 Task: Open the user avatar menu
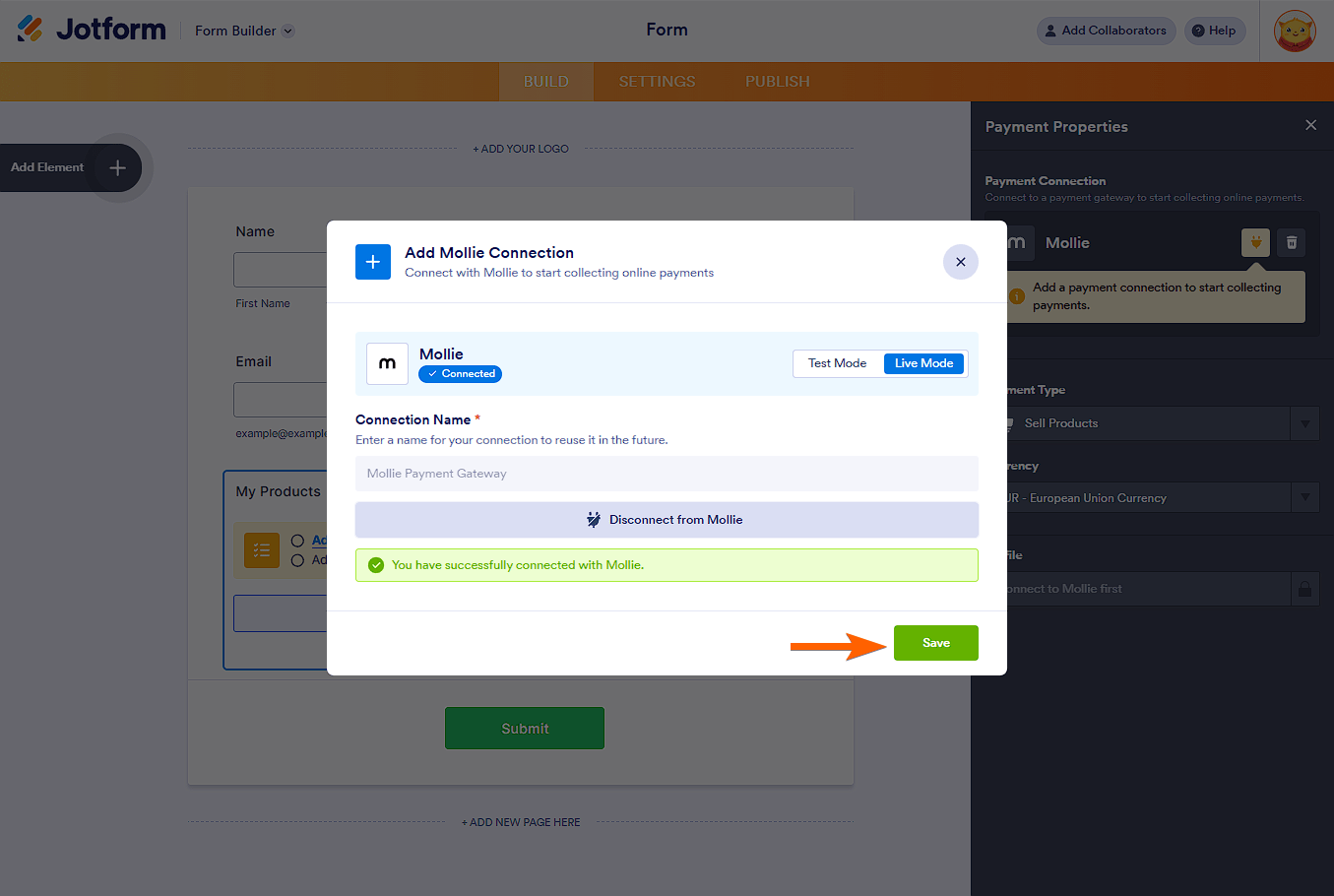(x=1295, y=31)
